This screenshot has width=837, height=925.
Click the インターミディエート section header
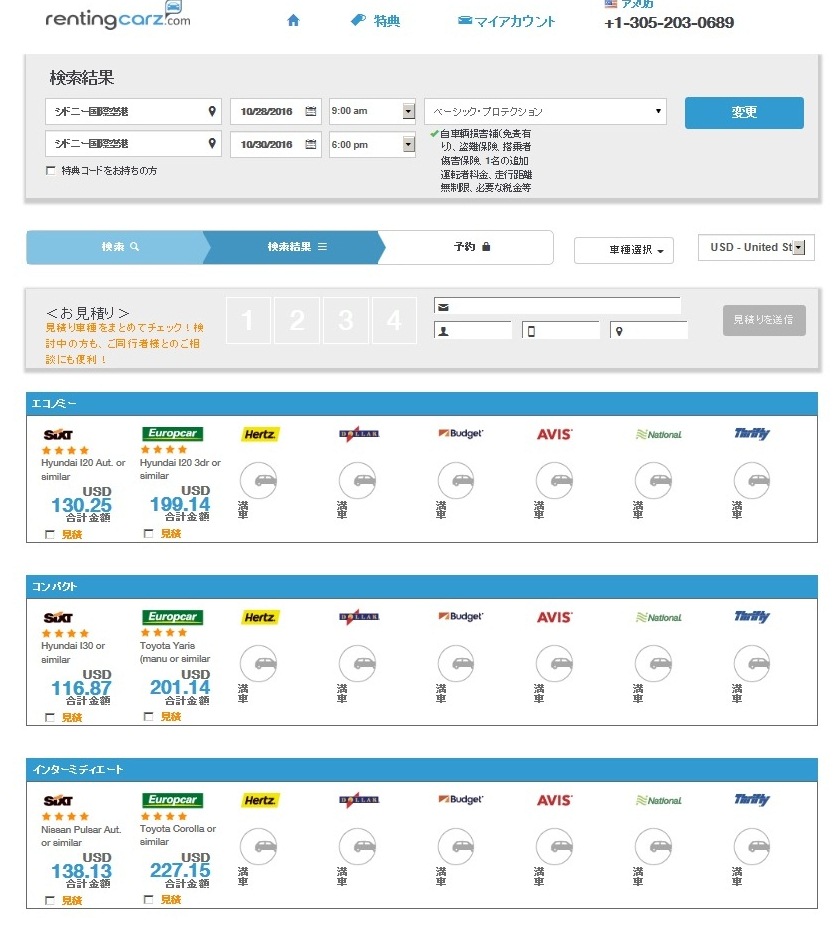422,770
